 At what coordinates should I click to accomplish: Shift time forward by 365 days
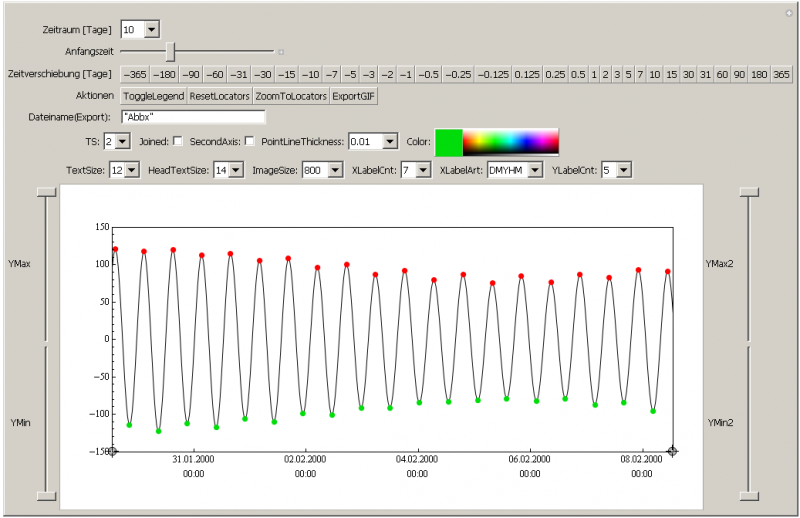click(781, 75)
